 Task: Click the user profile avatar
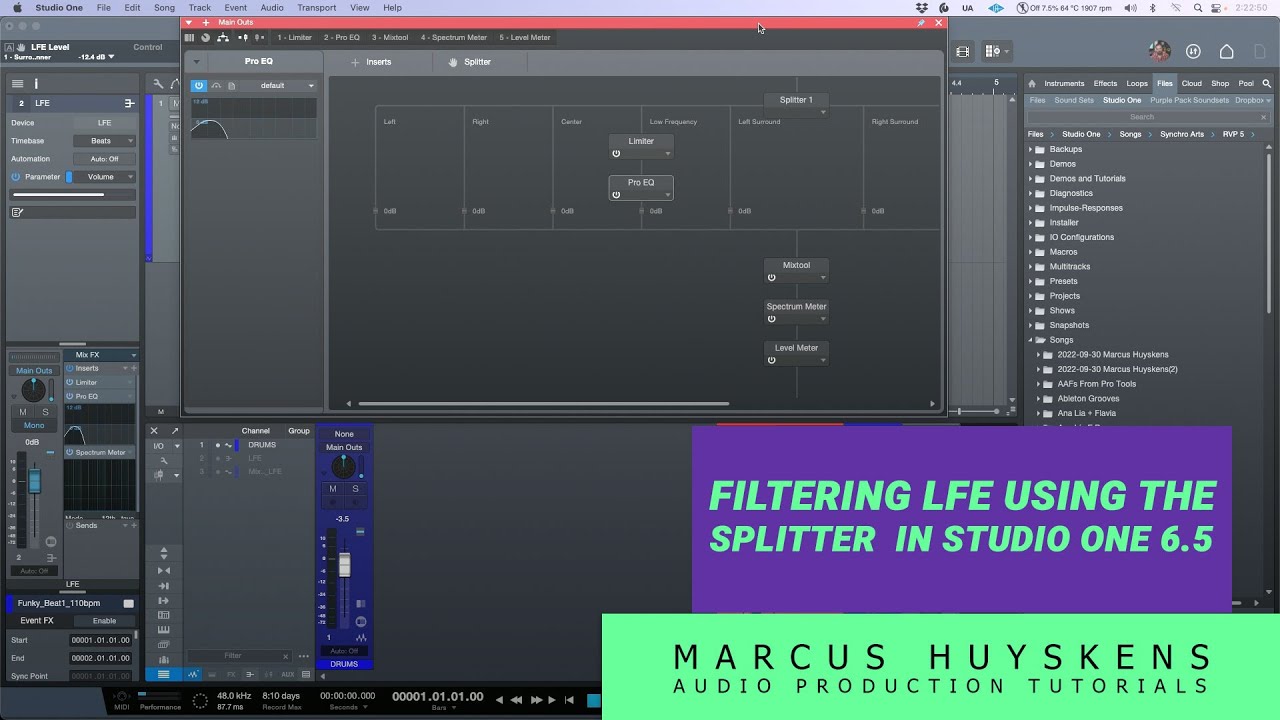click(x=1159, y=51)
